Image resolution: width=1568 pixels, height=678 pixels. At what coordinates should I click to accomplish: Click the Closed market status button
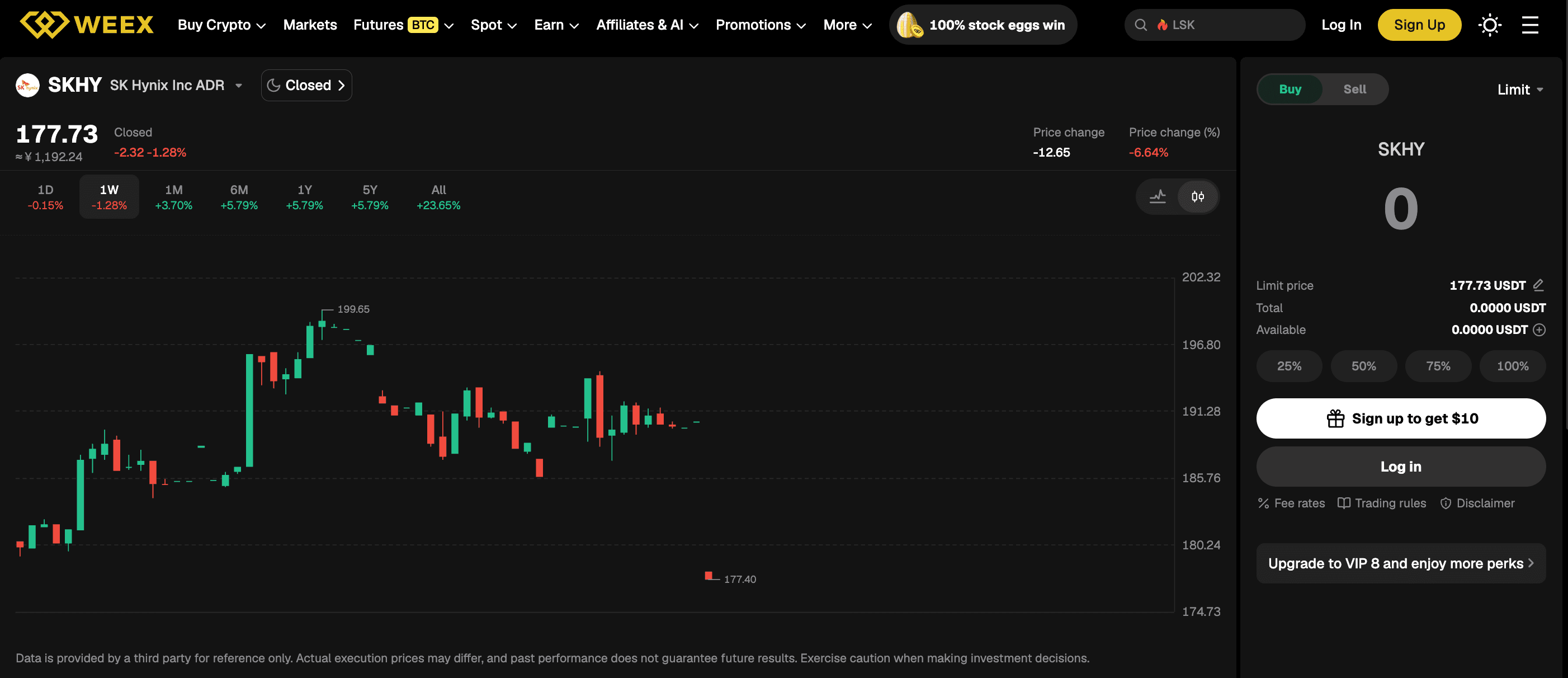coord(306,85)
